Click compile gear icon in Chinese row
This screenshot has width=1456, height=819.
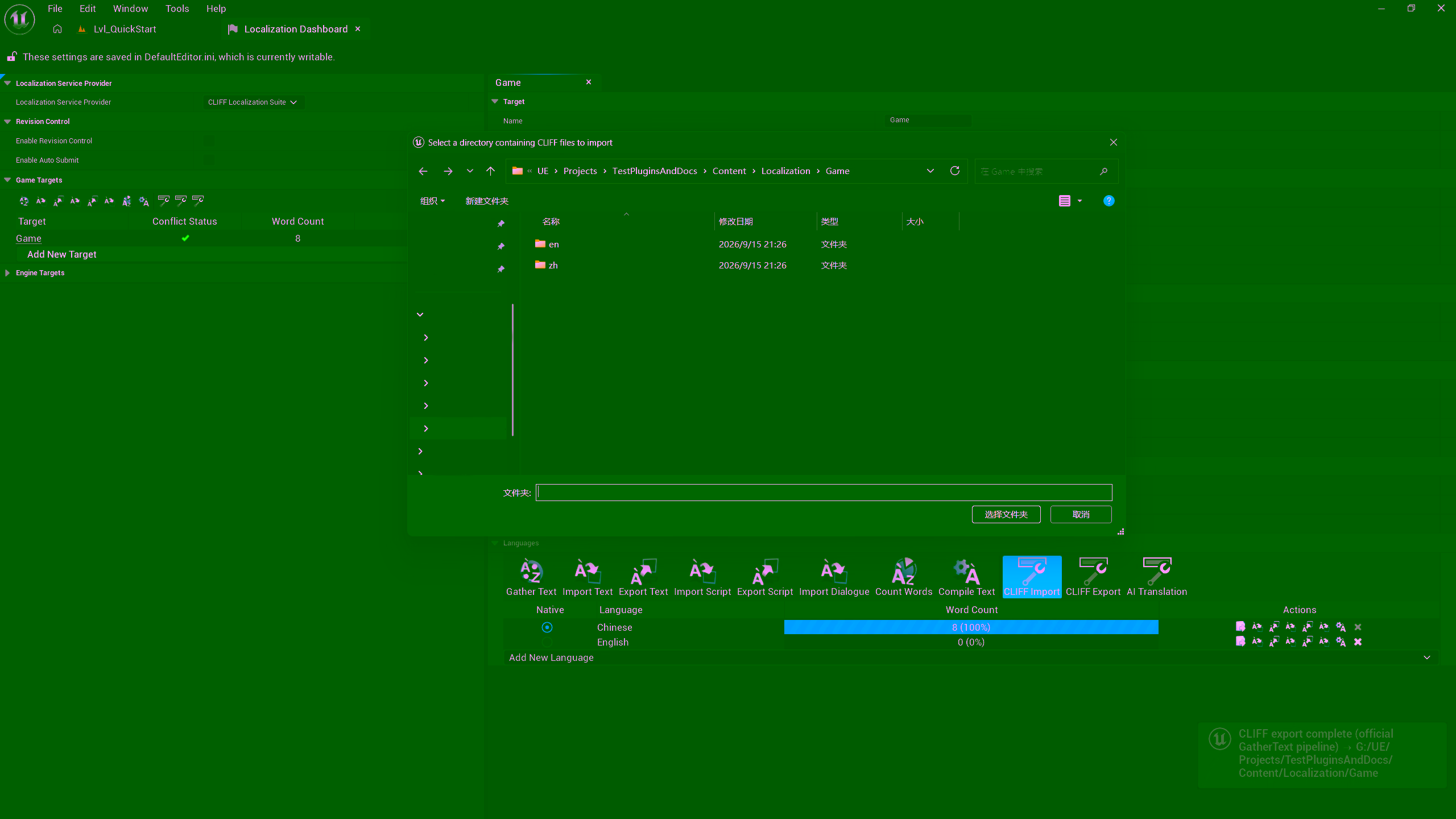tap(1341, 627)
